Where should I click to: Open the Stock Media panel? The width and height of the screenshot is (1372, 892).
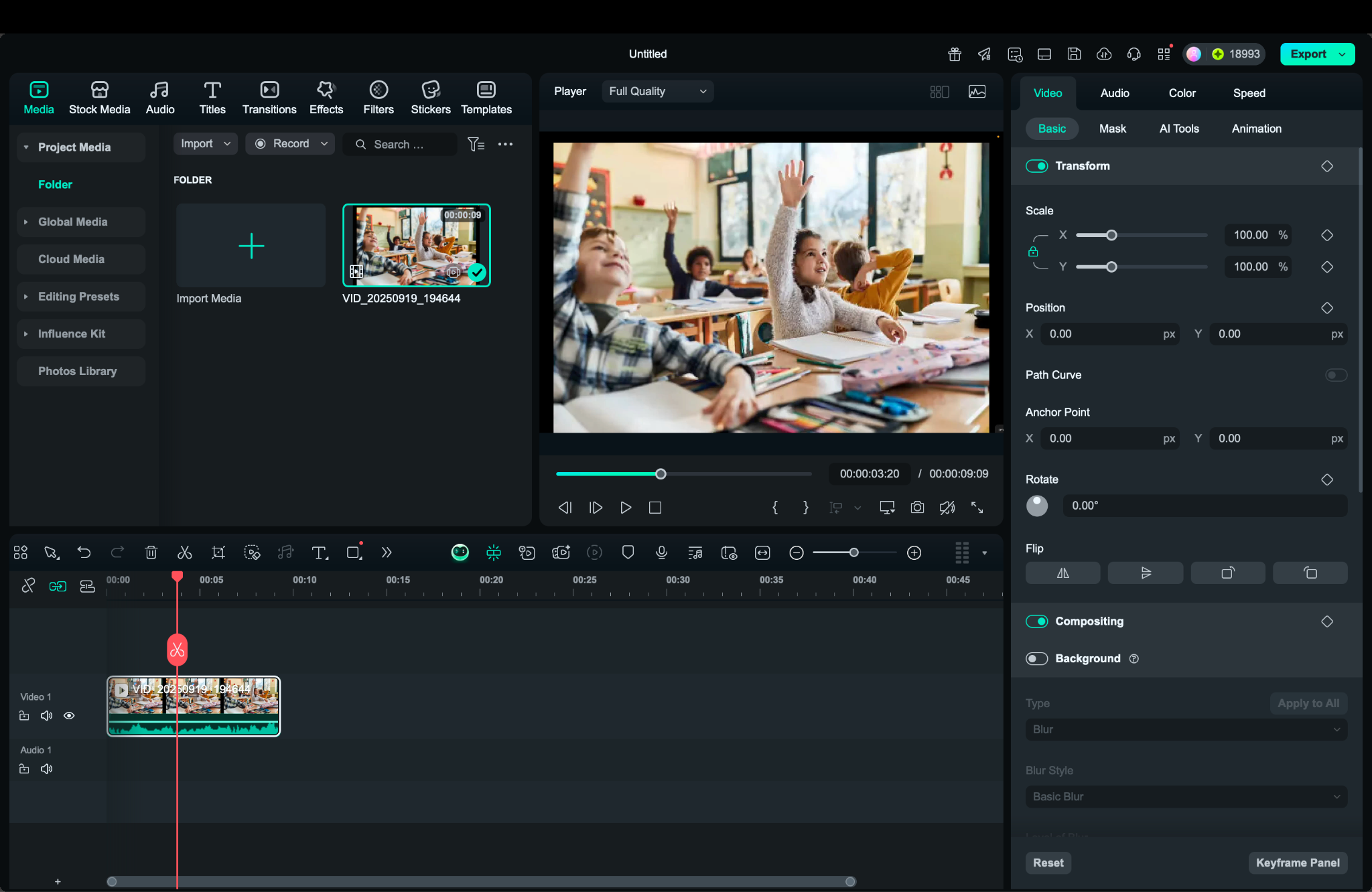pyautogui.click(x=99, y=98)
